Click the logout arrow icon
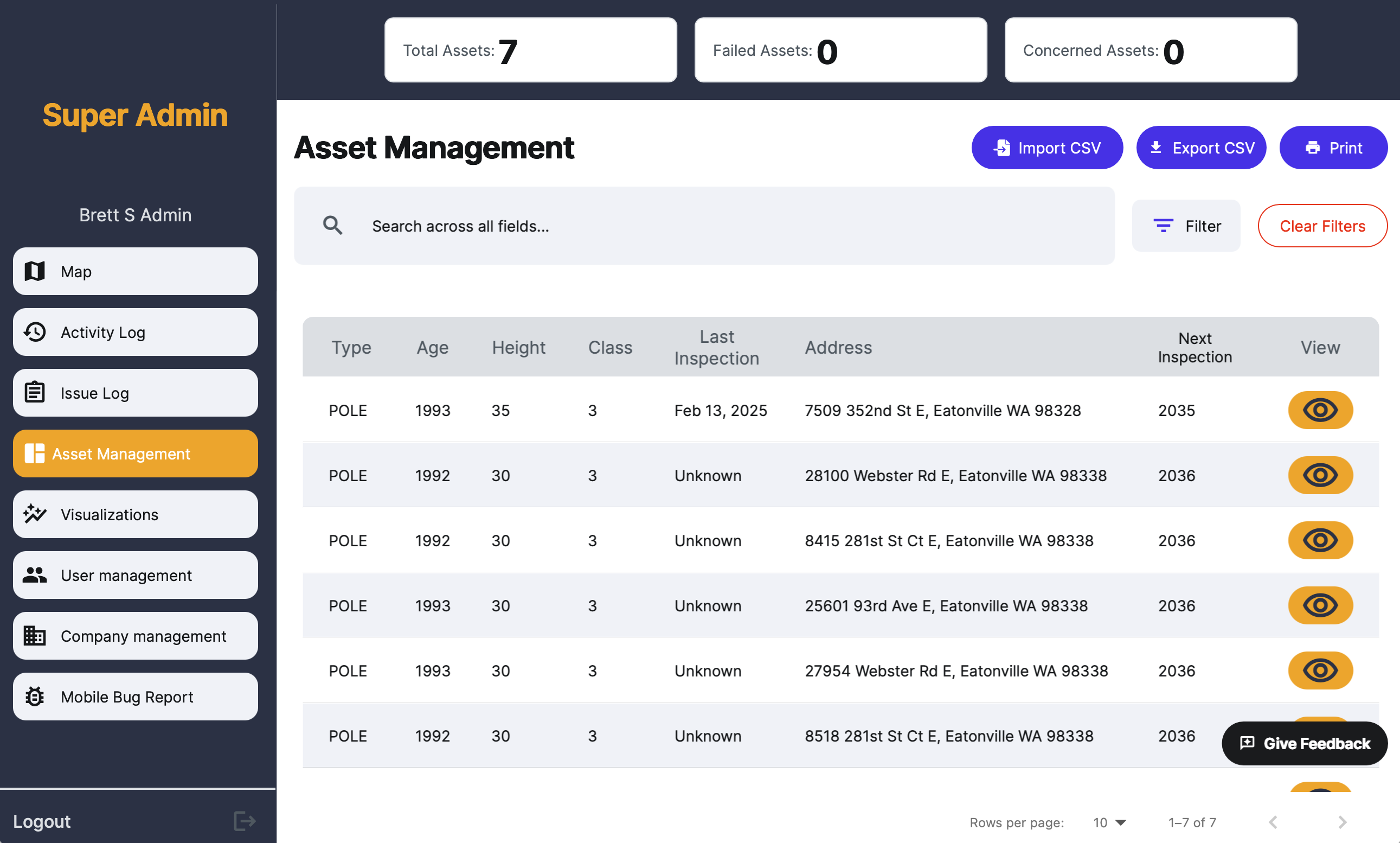This screenshot has width=1400, height=843. [244, 821]
